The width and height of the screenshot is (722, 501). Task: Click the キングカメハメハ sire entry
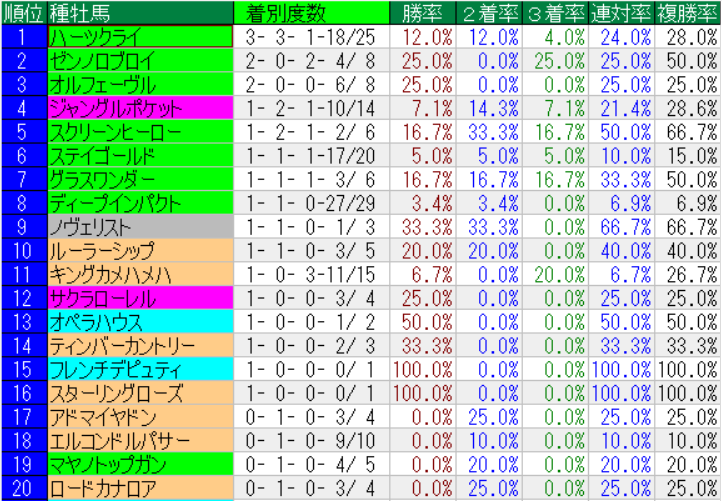pyautogui.click(x=140, y=274)
